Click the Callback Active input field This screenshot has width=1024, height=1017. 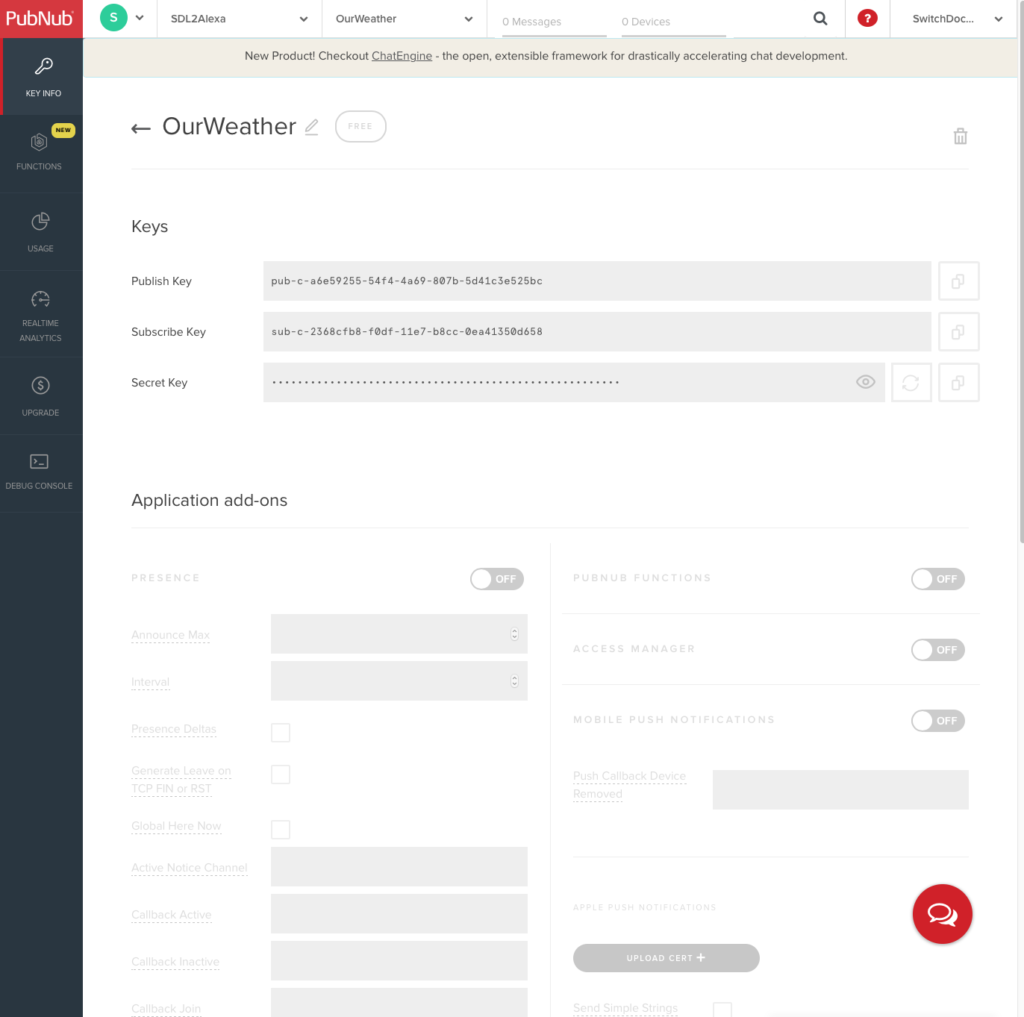[399, 914]
